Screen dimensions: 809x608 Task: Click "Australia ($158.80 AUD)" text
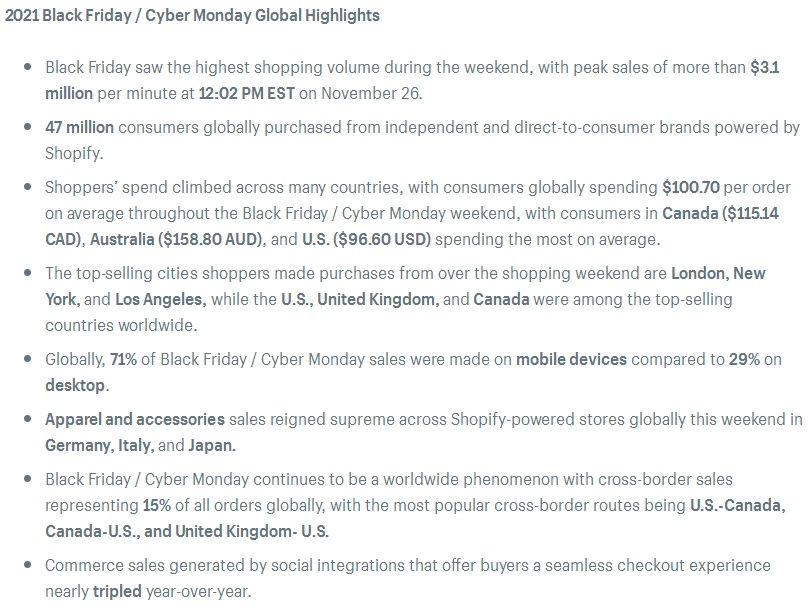click(176, 239)
